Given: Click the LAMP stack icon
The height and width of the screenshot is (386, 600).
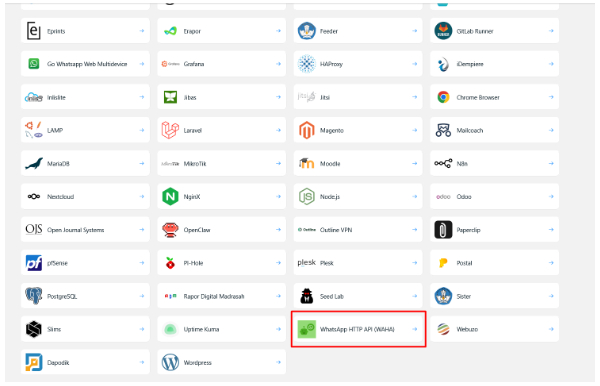Looking at the screenshot, I should [34, 130].
